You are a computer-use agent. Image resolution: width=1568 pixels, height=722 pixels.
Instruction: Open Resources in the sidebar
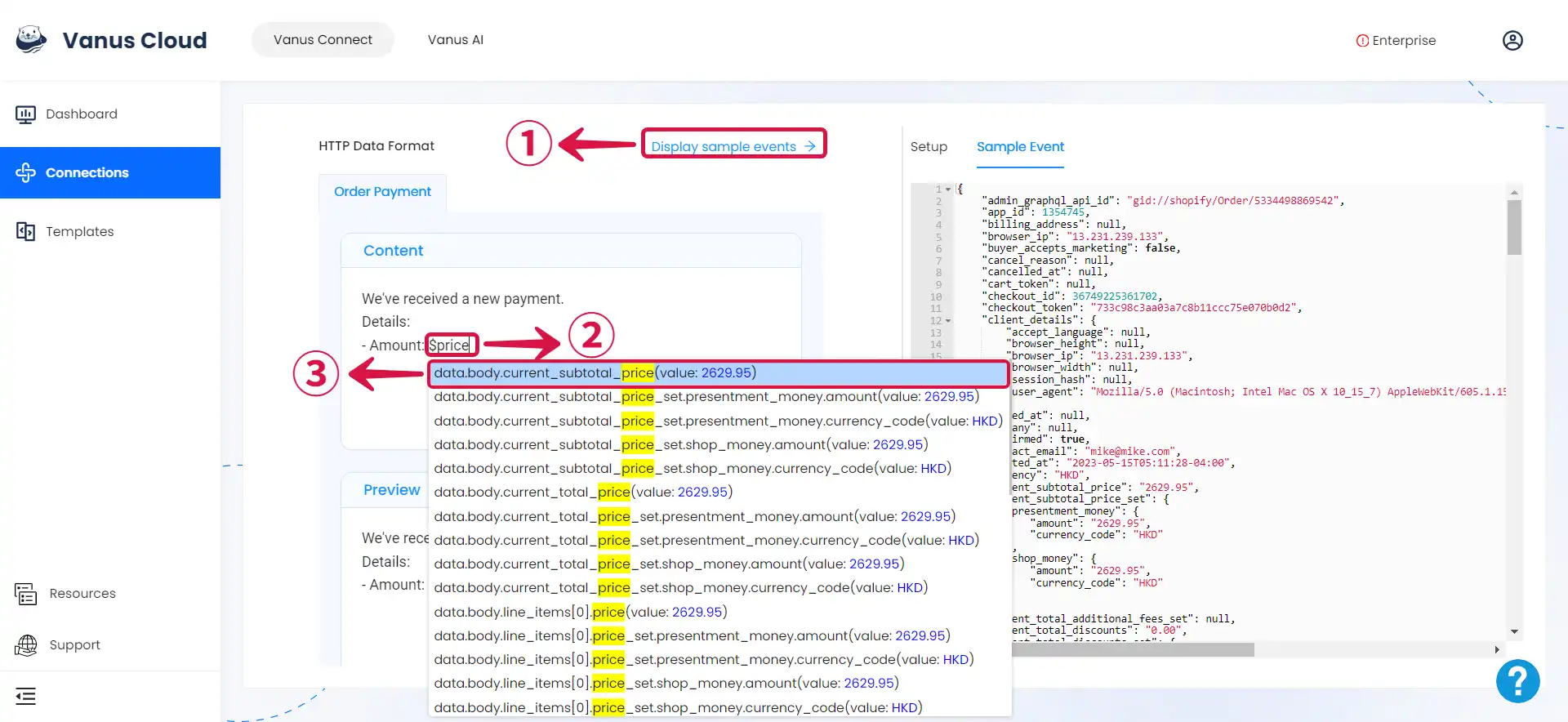pos(110,594)
